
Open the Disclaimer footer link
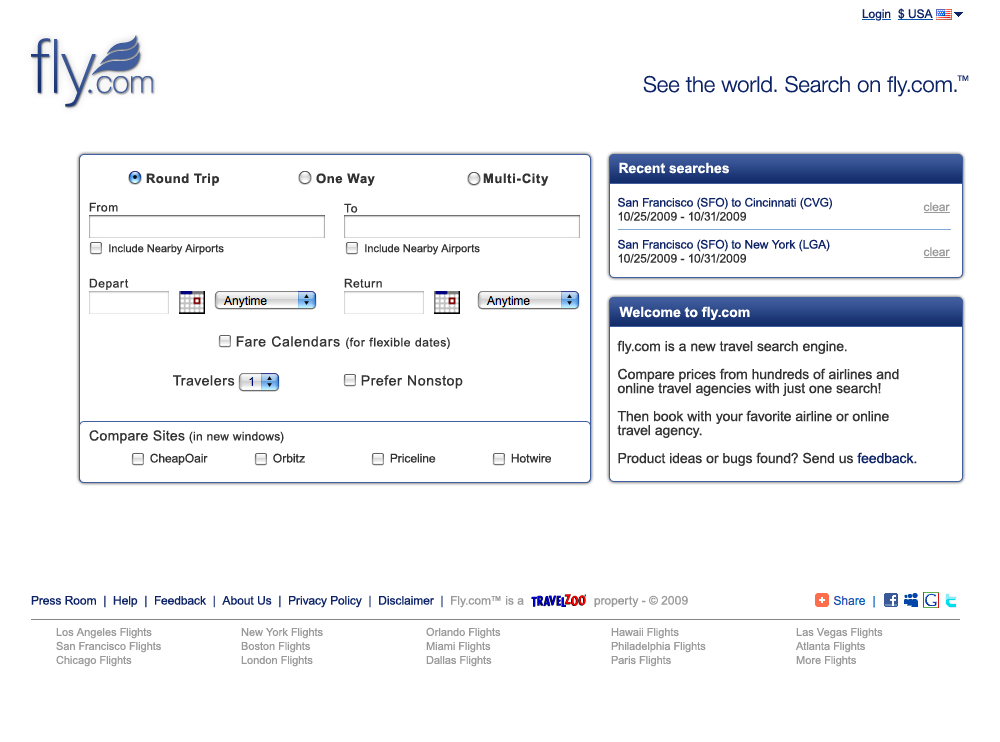pyautogui.click(x=406, y=600)
